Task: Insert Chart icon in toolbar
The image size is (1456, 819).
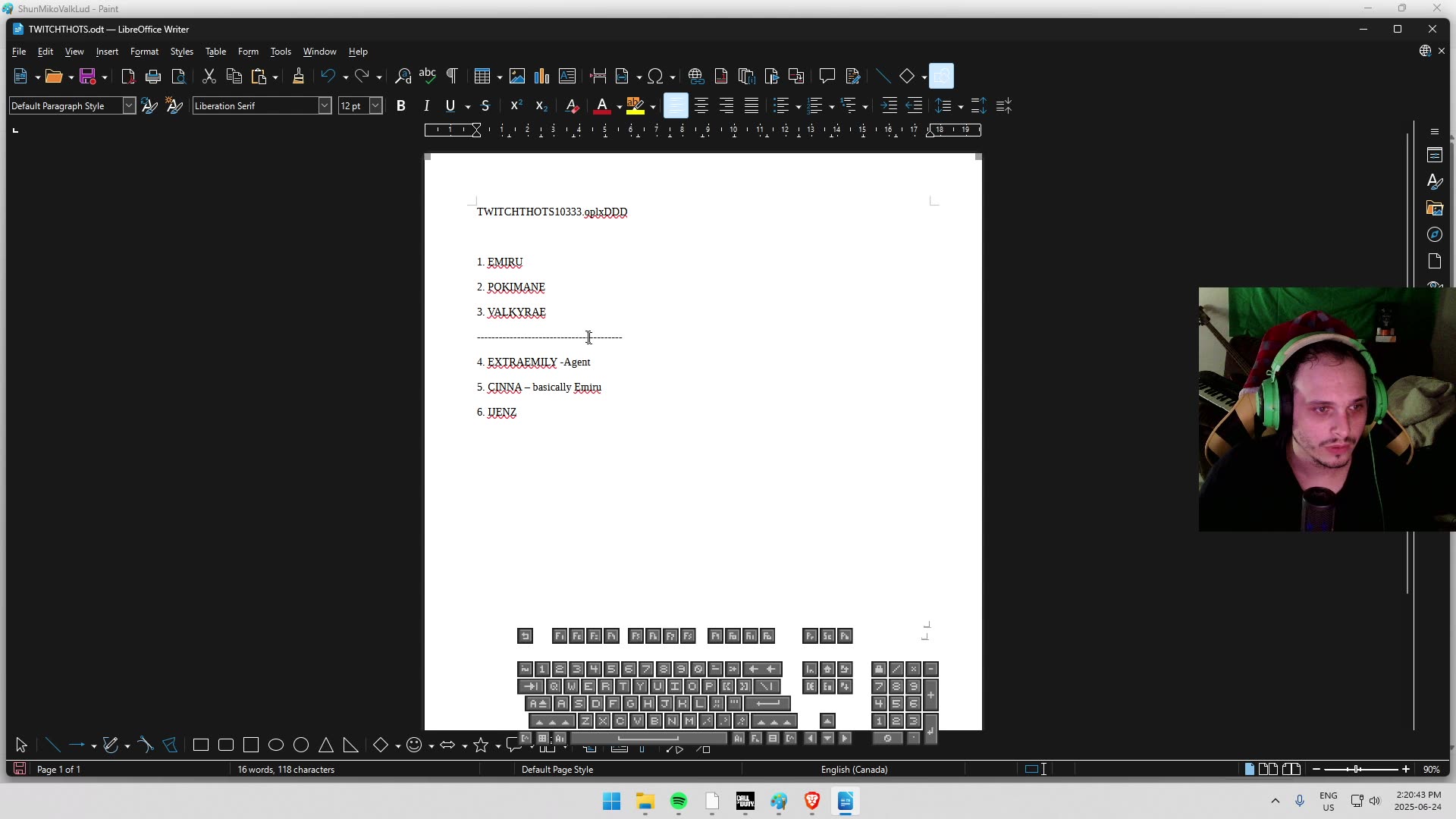Action: [x=541, y=76]
